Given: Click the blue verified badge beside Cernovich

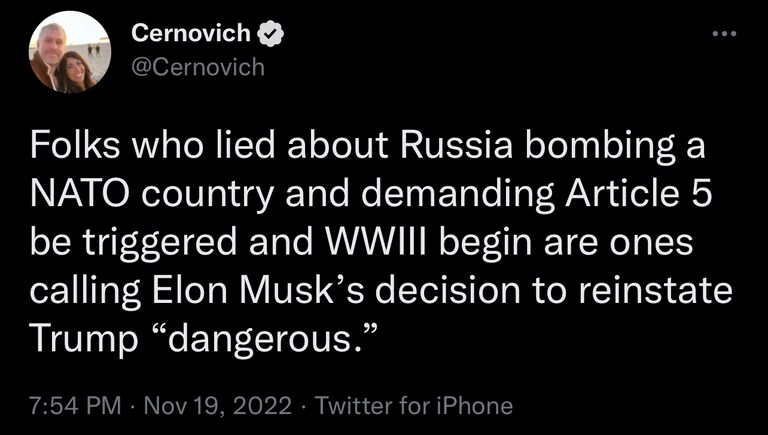Looking at the screenshot, I should point(270,35).
